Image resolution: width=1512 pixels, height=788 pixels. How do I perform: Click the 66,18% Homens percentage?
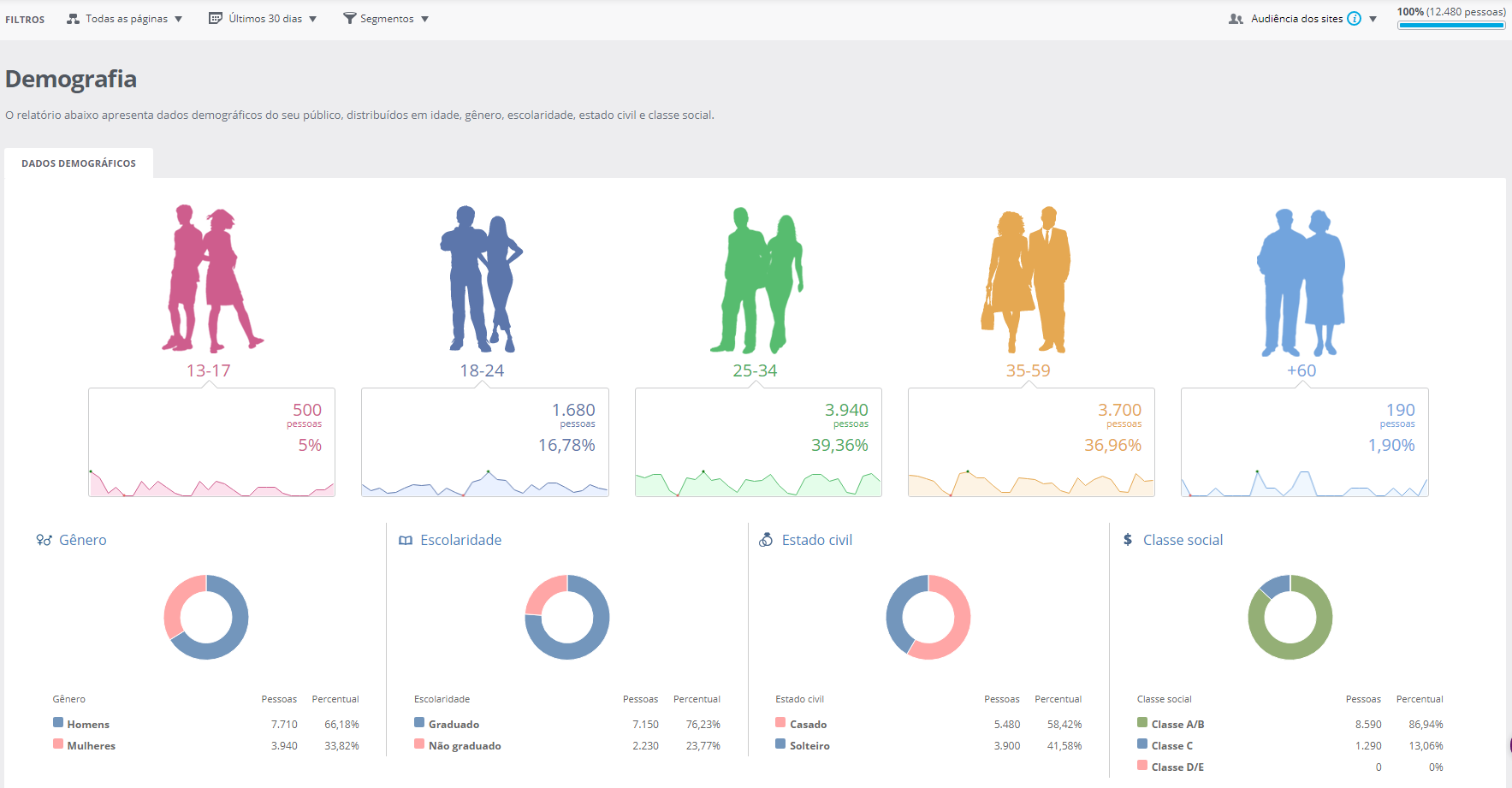(341, 724)
